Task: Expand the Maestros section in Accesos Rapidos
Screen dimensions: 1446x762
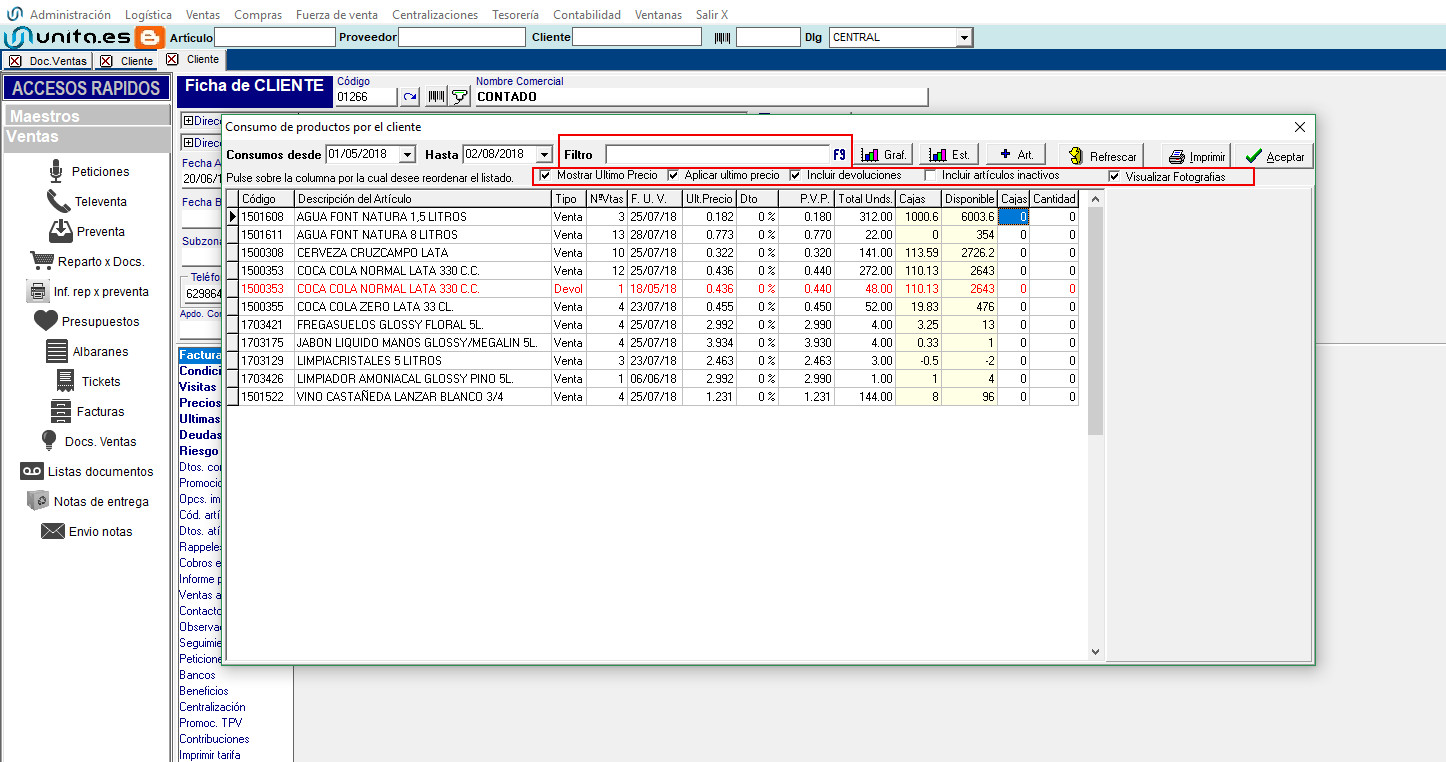Action: click(x=88, y=116)
